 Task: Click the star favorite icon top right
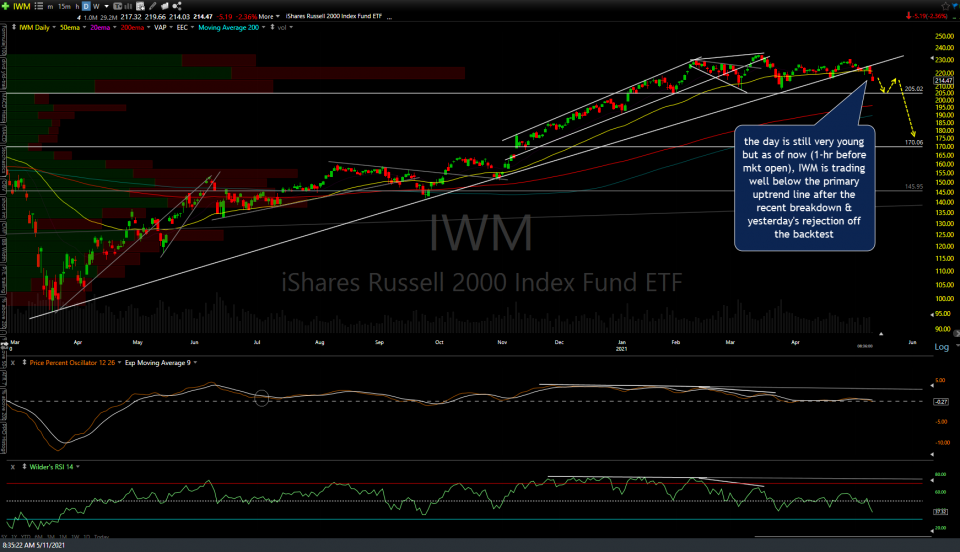(x=946, y=6)
